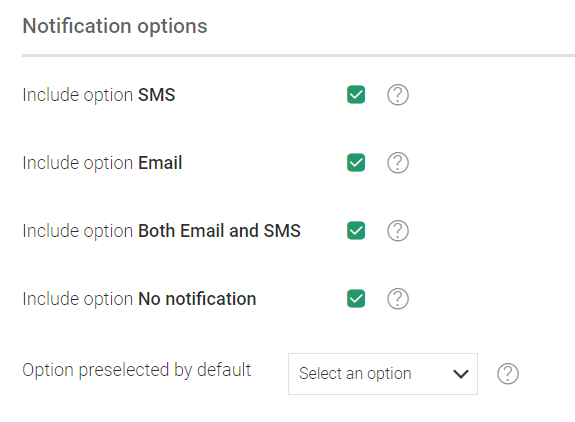The width and height of the screenshot is (575, 422).
Task: Toggle the Include option Email checkbox
Action: click(356, 163)
